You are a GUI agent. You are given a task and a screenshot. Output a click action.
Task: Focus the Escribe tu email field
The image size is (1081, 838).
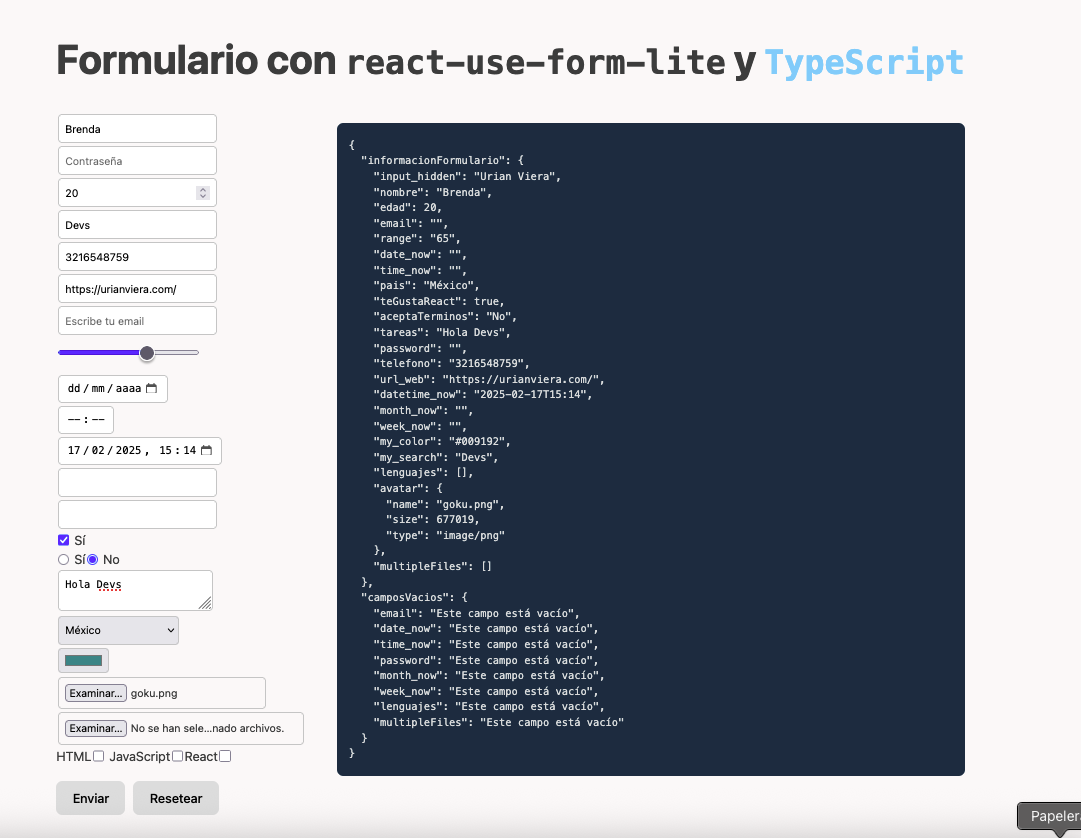point(137,321)
